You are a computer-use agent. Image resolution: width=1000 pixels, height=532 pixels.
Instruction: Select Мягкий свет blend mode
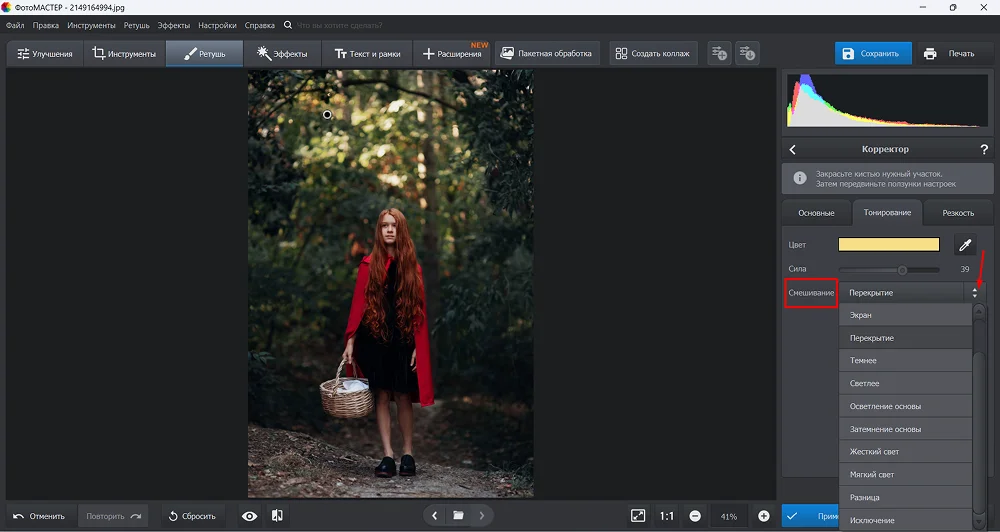pyautogui.click(x=905, y=475)
